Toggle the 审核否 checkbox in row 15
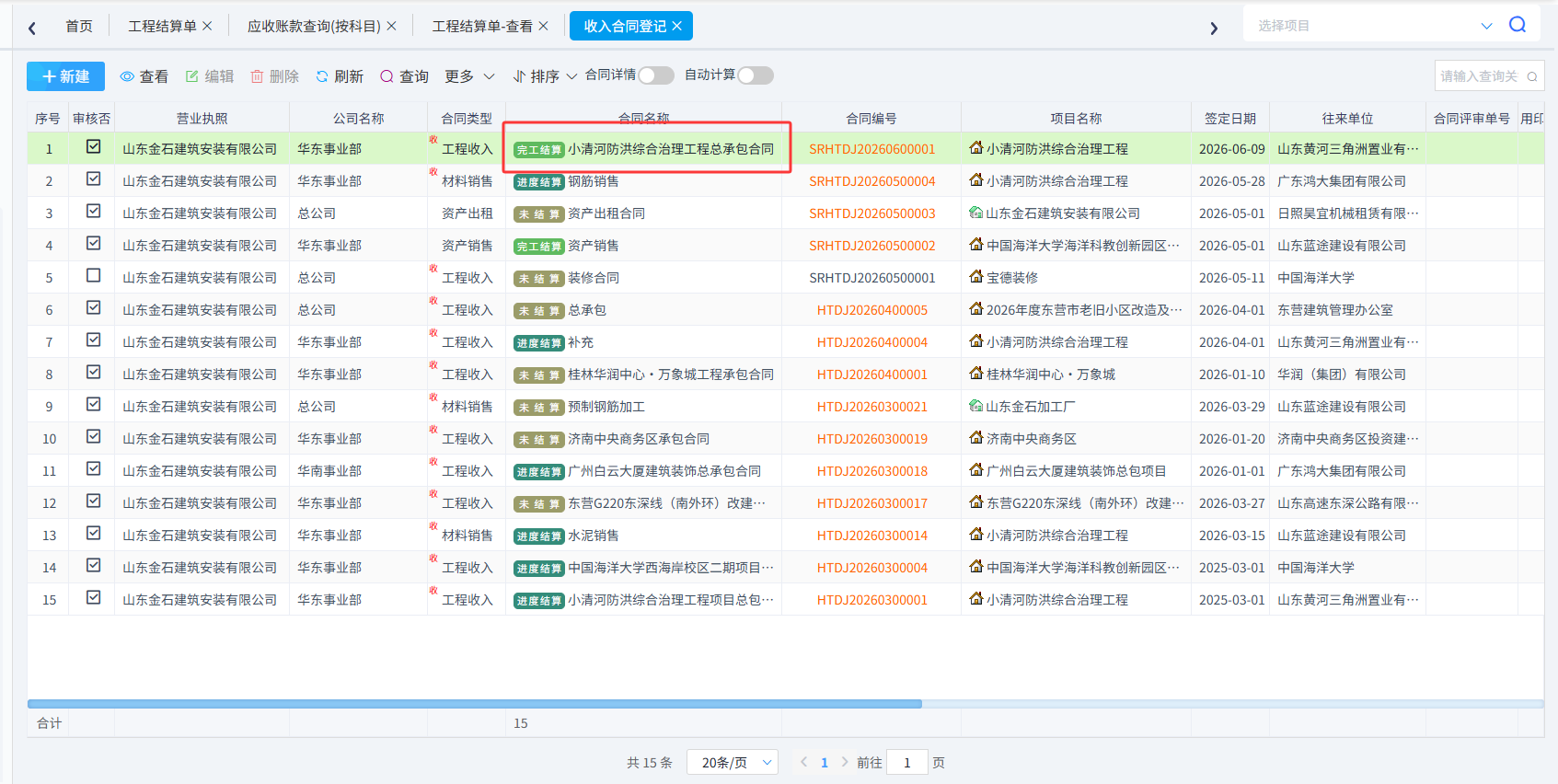The height and width of the screenshot is (784, 1558). click(93, 597)
